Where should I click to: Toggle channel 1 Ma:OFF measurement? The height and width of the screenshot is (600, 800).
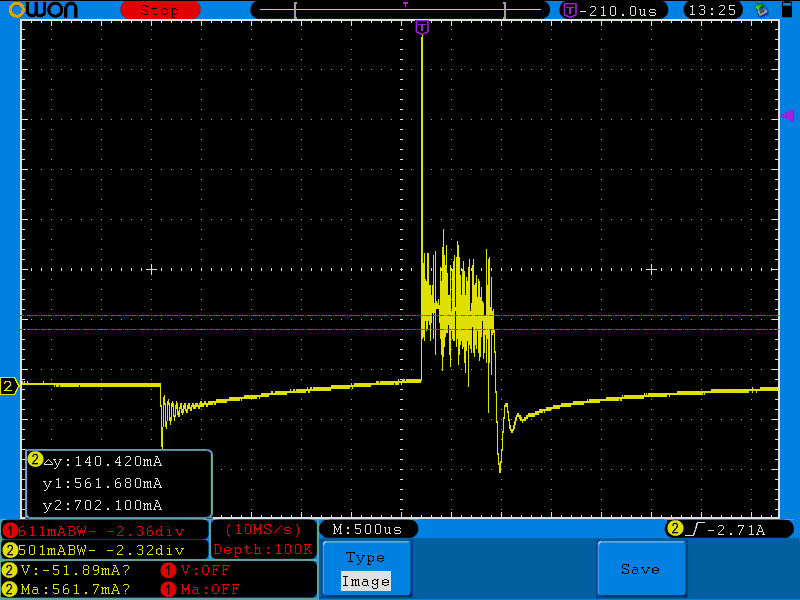200,589
